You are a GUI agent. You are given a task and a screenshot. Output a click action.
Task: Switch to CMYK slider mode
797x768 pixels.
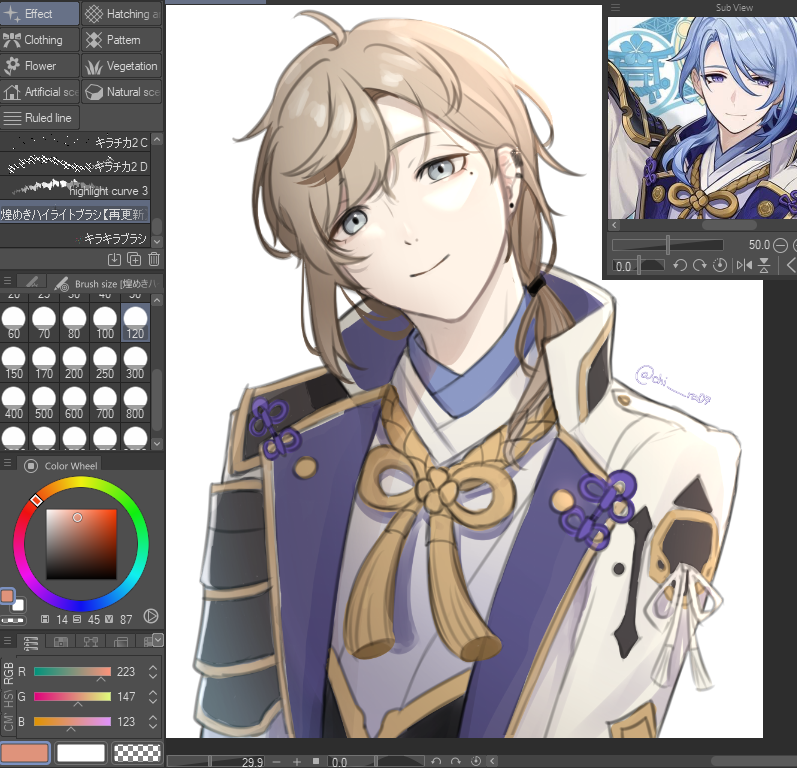8,723
